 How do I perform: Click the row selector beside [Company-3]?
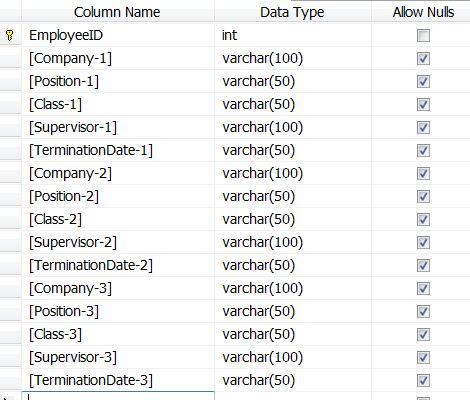coord(10,288)
